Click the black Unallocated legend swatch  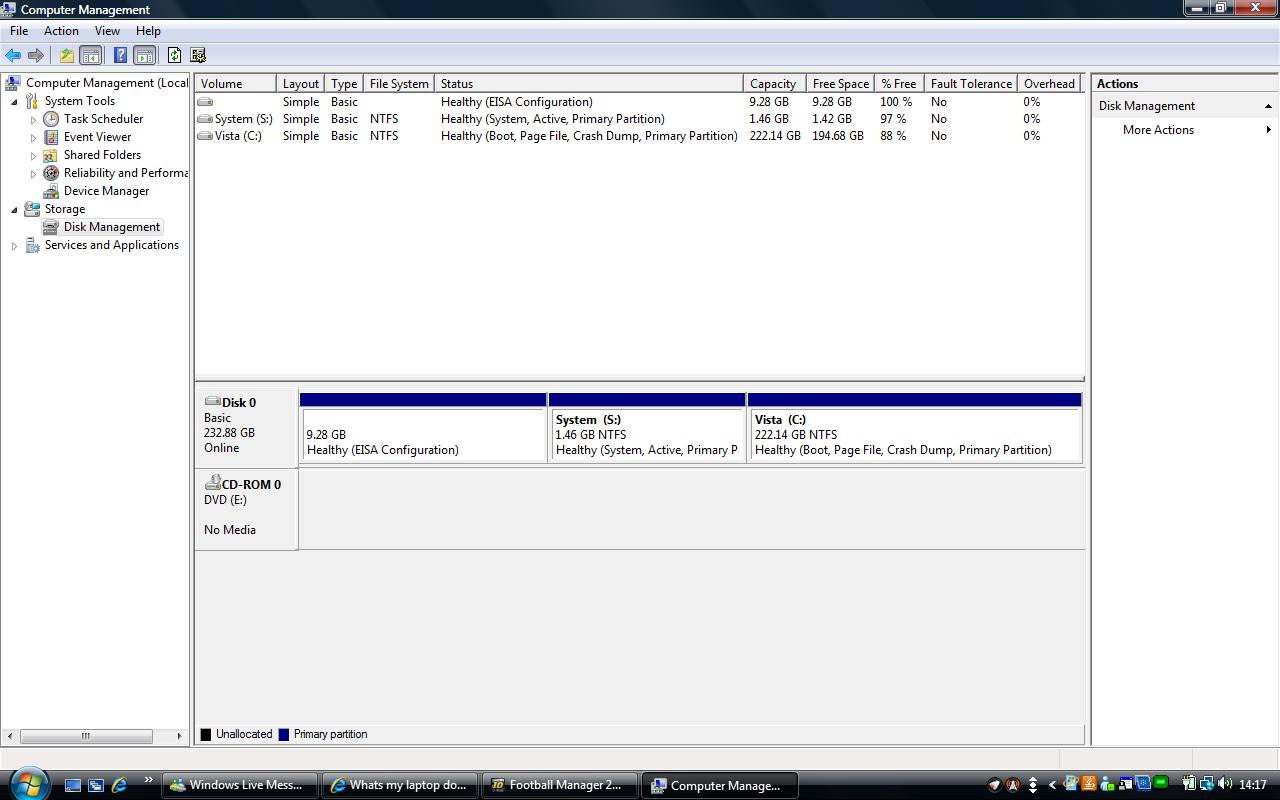(x=206, y=734)
